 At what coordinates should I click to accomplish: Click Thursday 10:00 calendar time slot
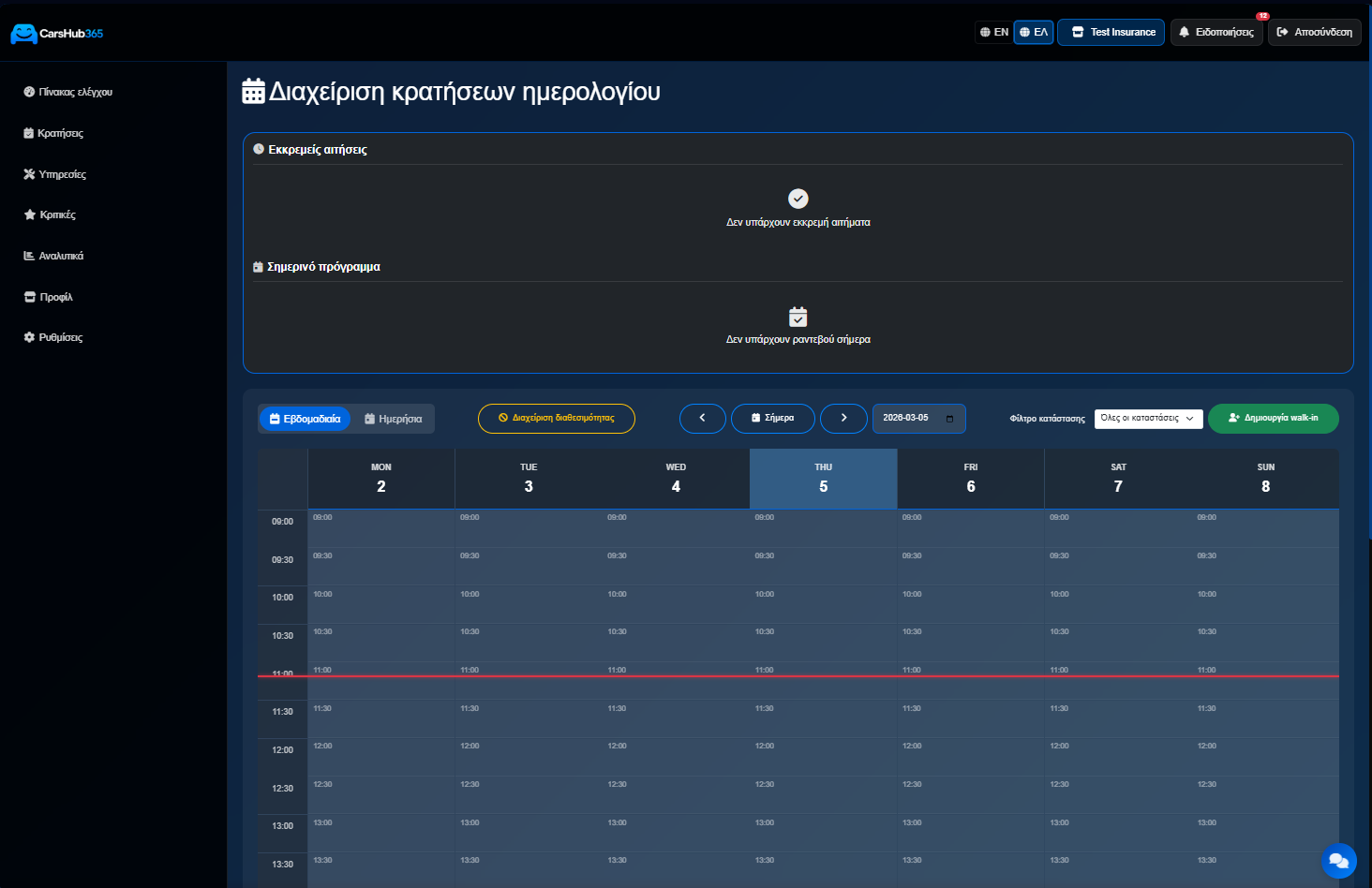pos(823,605)
